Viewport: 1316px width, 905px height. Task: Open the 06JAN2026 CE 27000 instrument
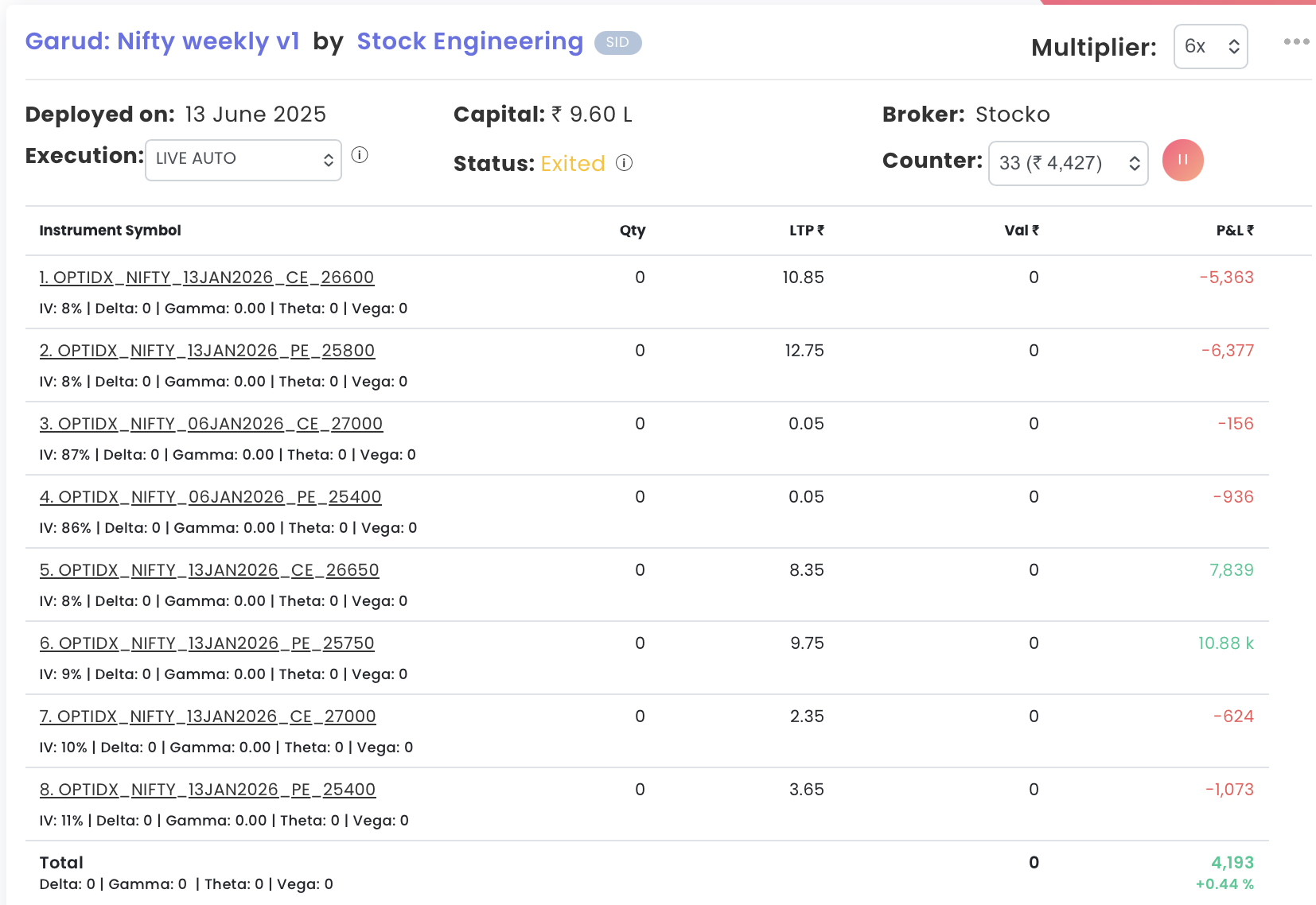click(211, 424)
